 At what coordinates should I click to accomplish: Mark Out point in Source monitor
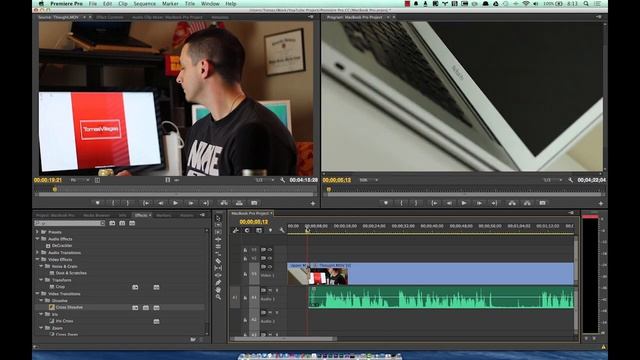[x=128, y=203]
